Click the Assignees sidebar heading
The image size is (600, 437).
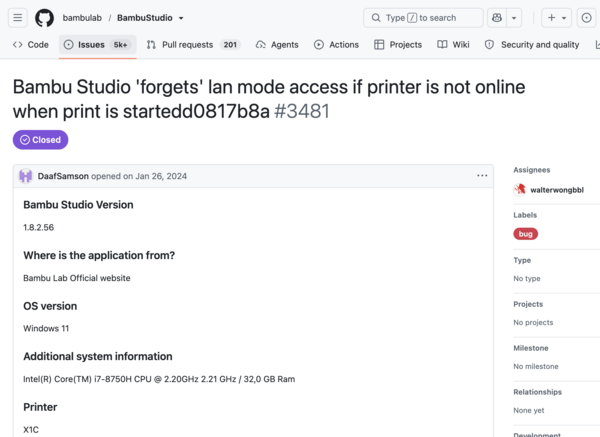pos(532,170)
